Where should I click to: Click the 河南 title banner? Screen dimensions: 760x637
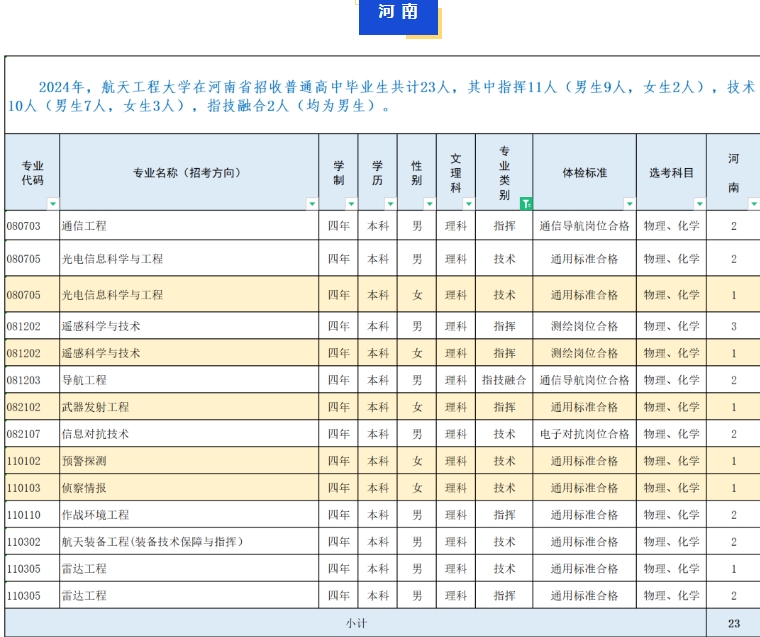point(398,14)
